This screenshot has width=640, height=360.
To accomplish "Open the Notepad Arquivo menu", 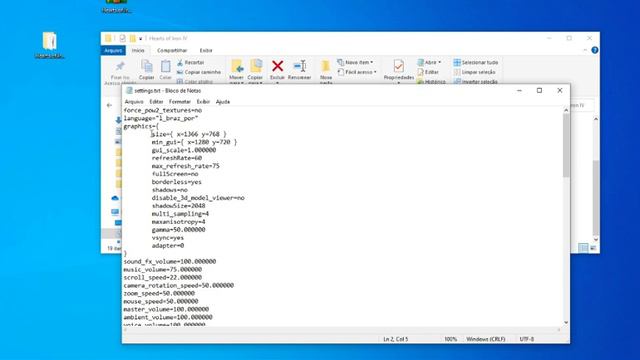I will (134, 102).
